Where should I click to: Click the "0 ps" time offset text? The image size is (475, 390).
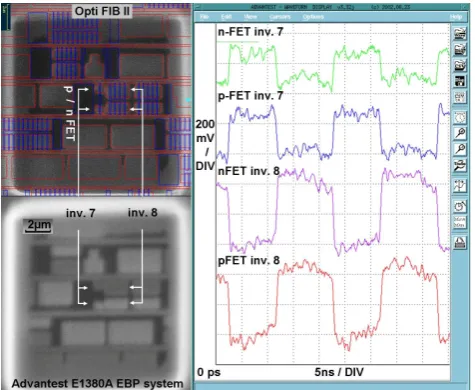(209, 372)
